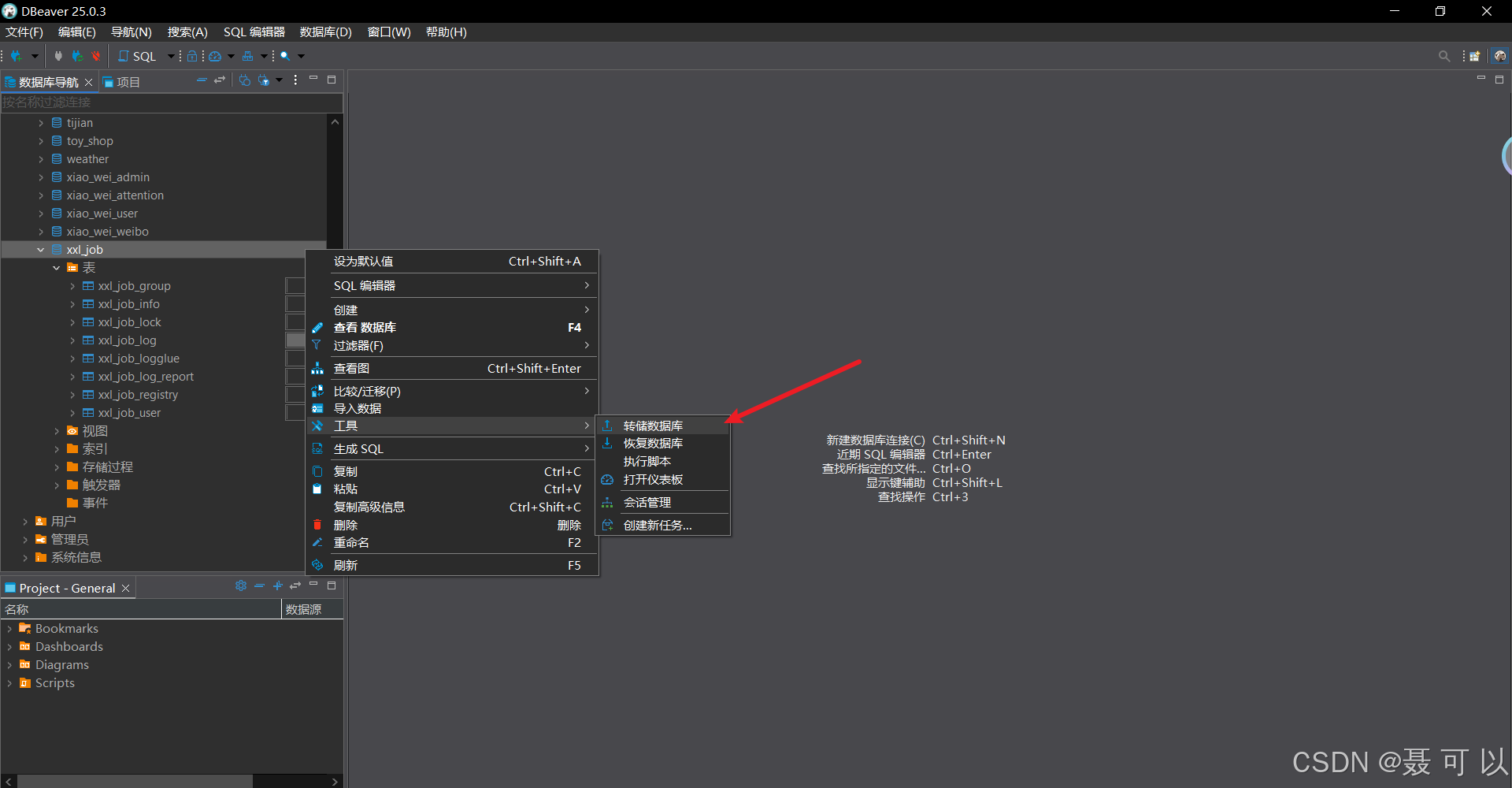Choose 转储数据库 from tools submenu
Viewport: 1512px width, 788px height.
pyautogui.click(x=662, y=426)
